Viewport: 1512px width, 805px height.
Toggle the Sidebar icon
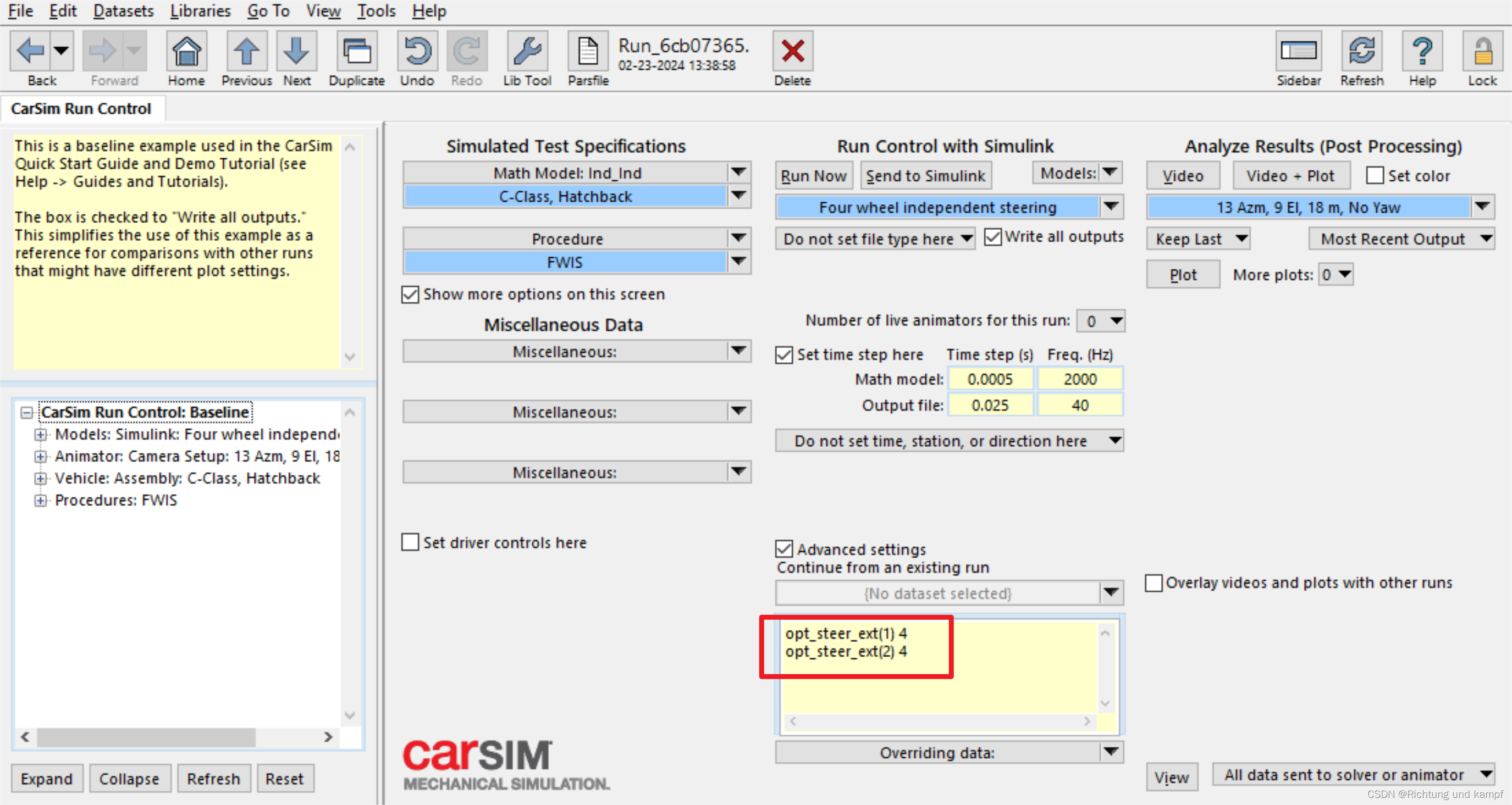(x=1298, y=52)
